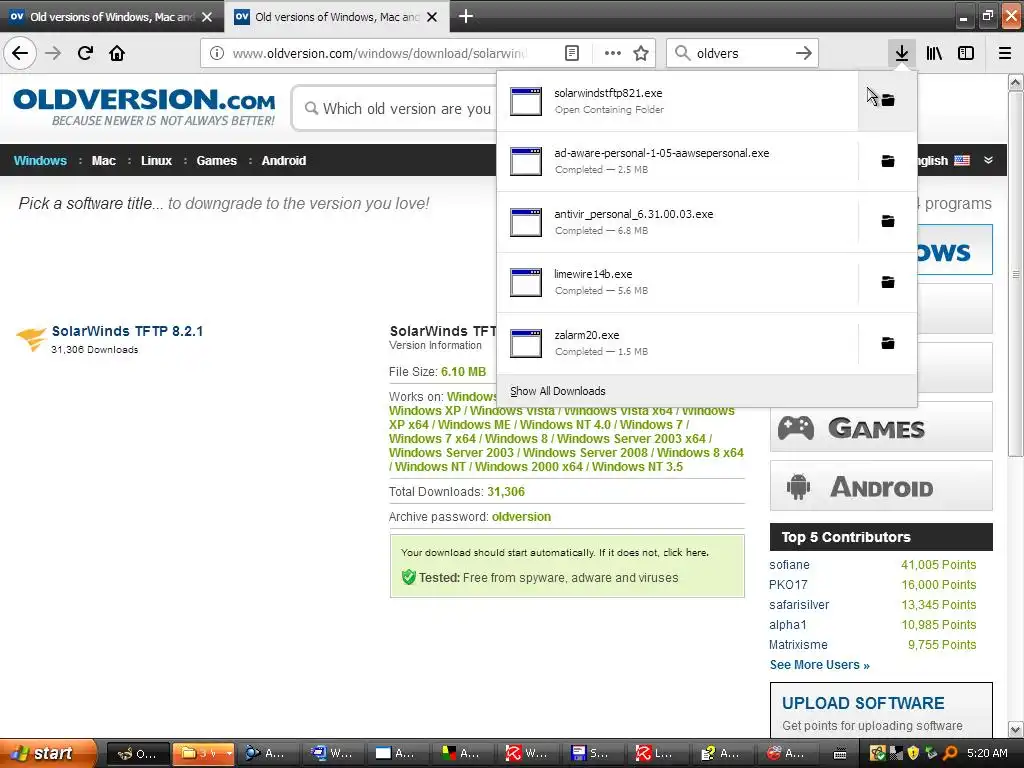Click the SolarWinds TFTP 8.2.1 title link
The height and width of the screenshot is (768, 1024).
coord(127,331)
